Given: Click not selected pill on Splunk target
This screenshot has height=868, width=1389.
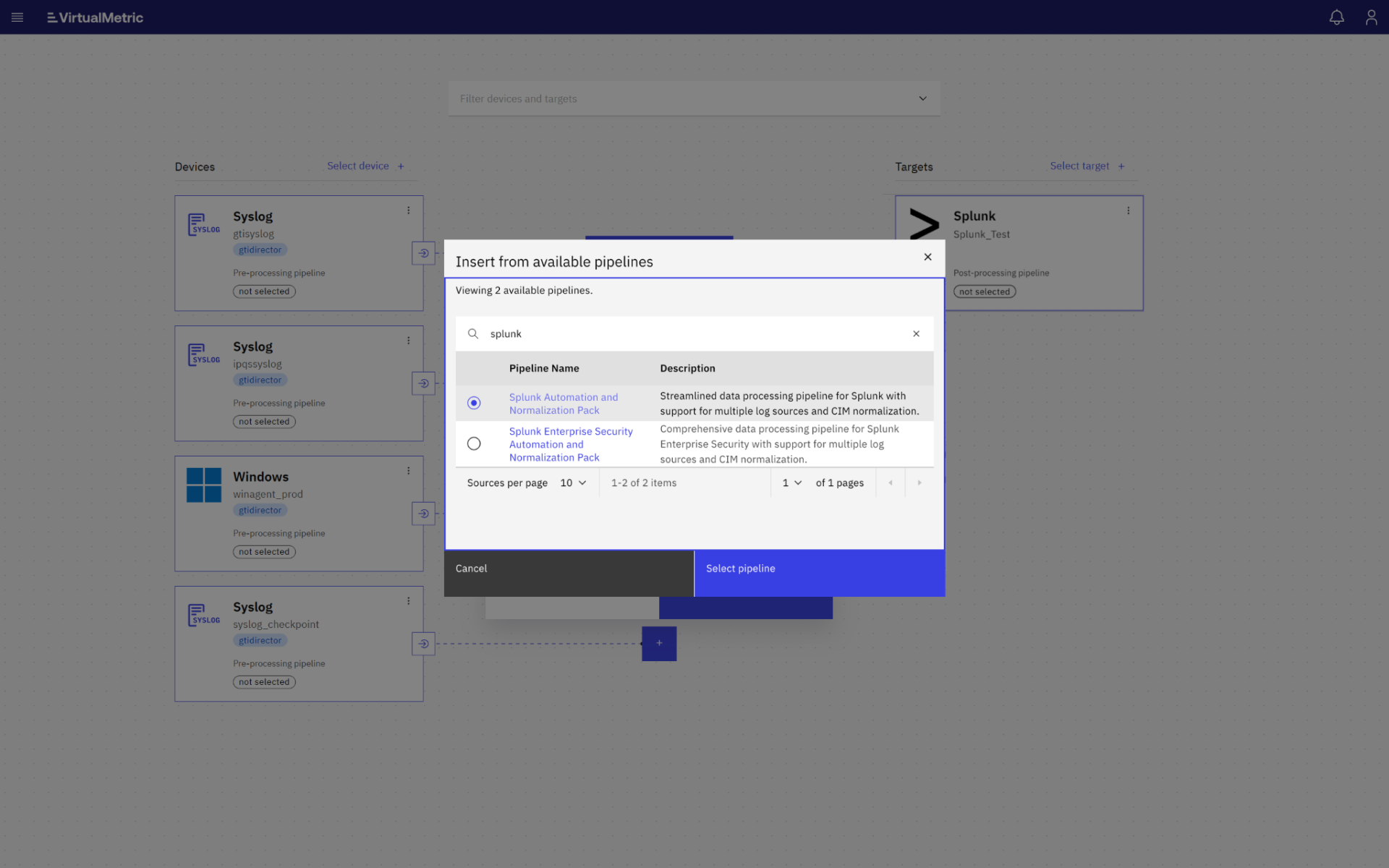Looking at the screenshot, I should 985,292.
